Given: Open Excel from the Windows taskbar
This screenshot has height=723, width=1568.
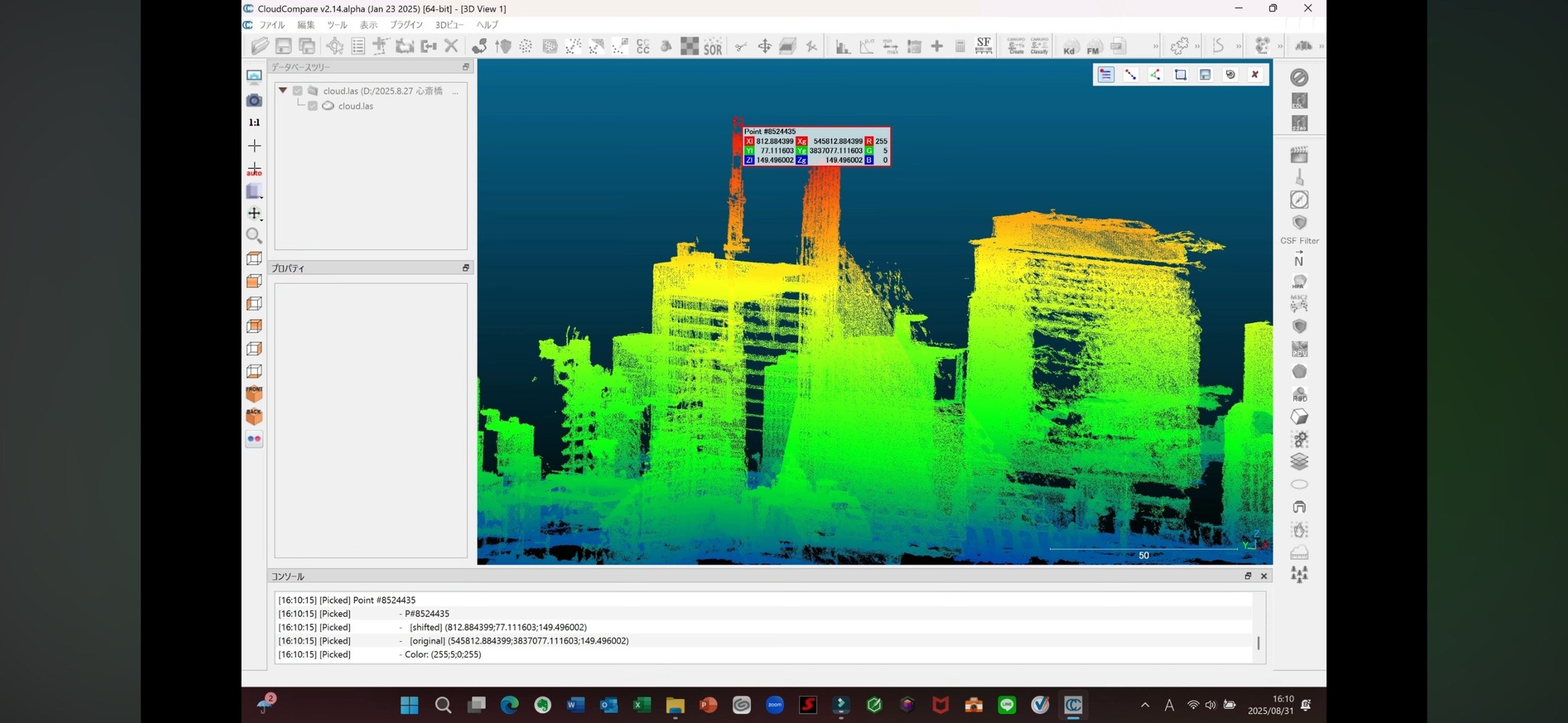Looking at the screenshot, I should pos(641,705).
